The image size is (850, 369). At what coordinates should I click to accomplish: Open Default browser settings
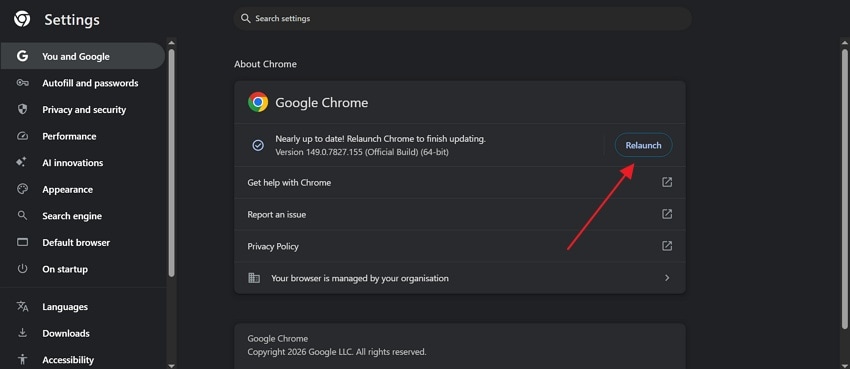point(82,242)
